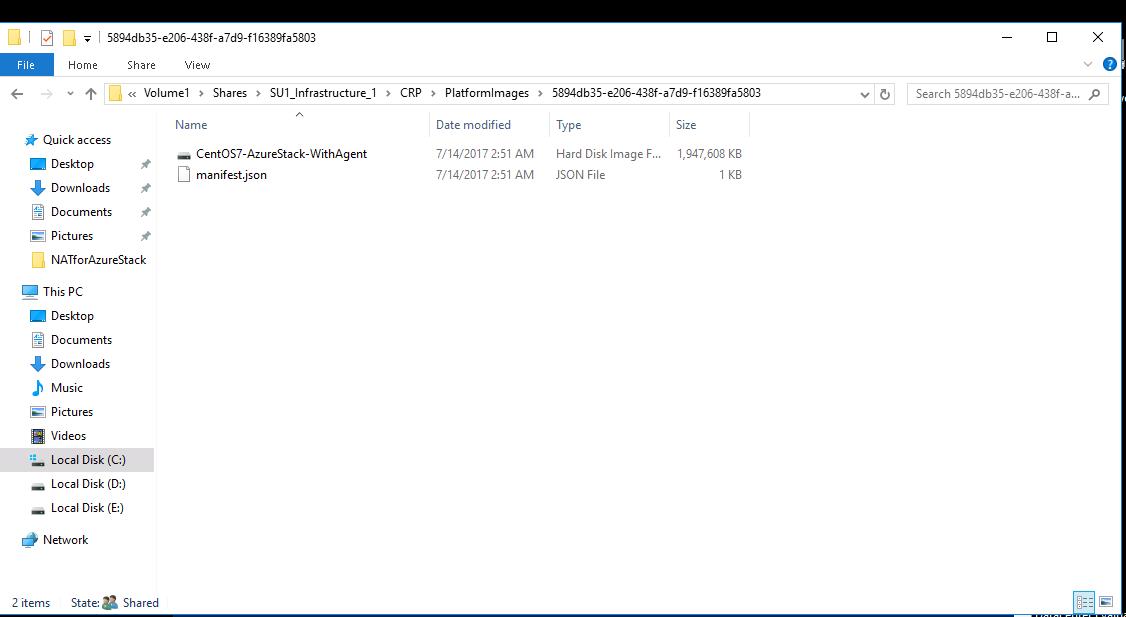Open Desktop under This PC

pyautogui.click(x=72, y=316)
